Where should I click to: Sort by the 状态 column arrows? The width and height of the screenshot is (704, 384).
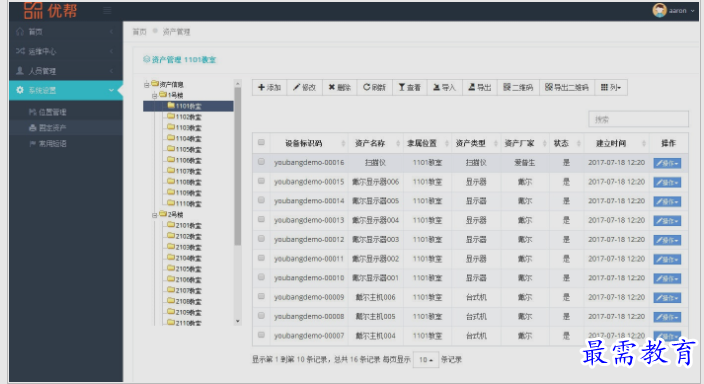tap(578, 143)
